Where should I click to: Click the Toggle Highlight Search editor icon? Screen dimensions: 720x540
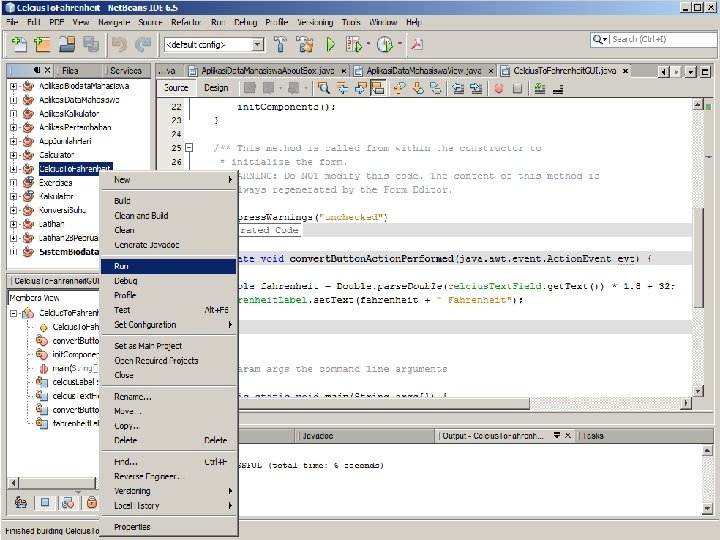(378, 88)
